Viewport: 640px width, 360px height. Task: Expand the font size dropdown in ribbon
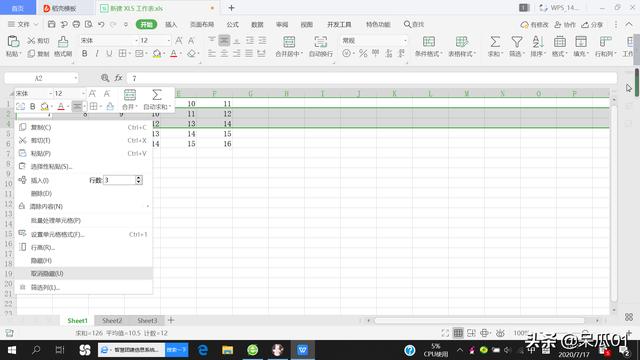point(168,40)
